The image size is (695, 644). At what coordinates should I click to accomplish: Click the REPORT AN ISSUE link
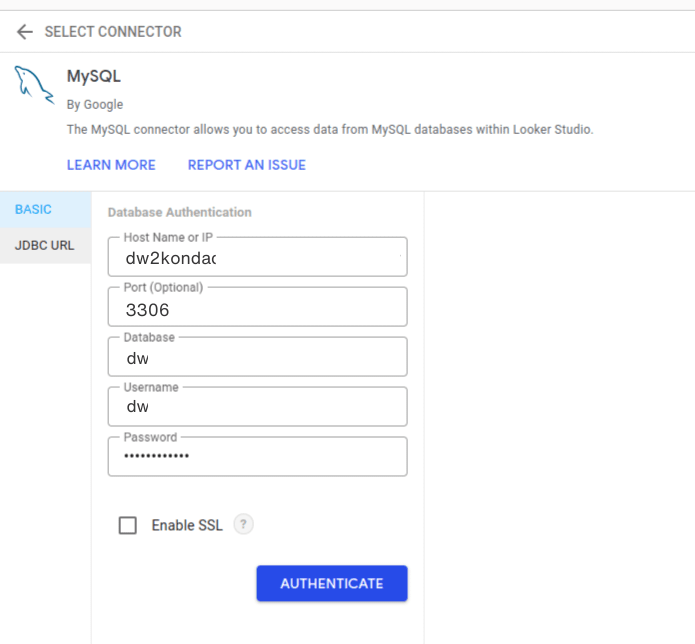pyautogui.click(x=247, y=165)
